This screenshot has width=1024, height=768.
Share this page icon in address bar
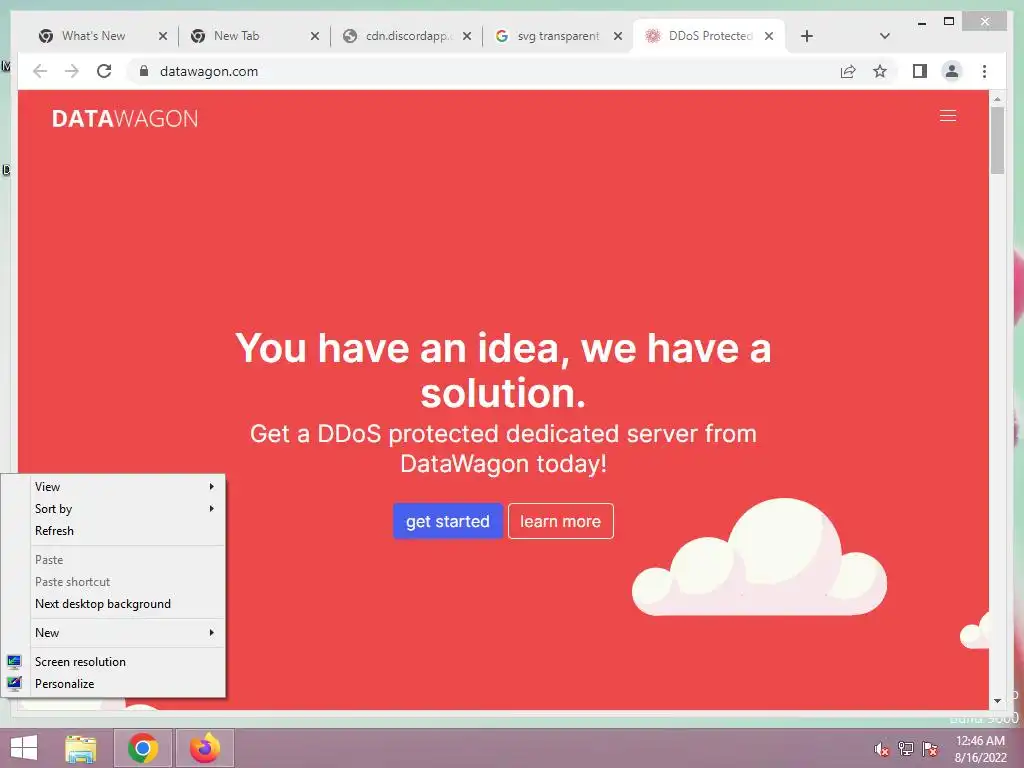pos(848,71)
